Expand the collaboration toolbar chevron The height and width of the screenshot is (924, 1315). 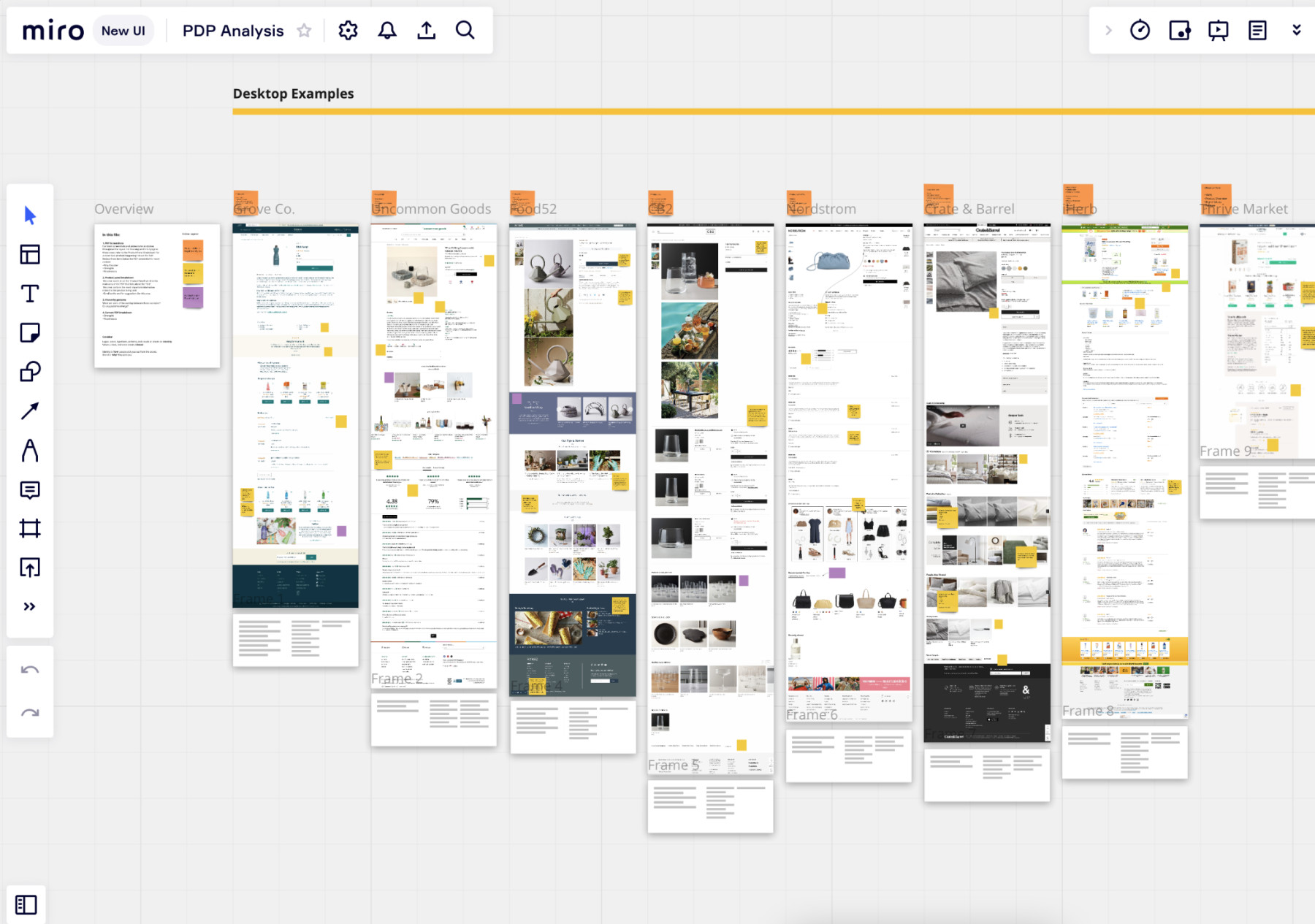tap(1108, 31)
